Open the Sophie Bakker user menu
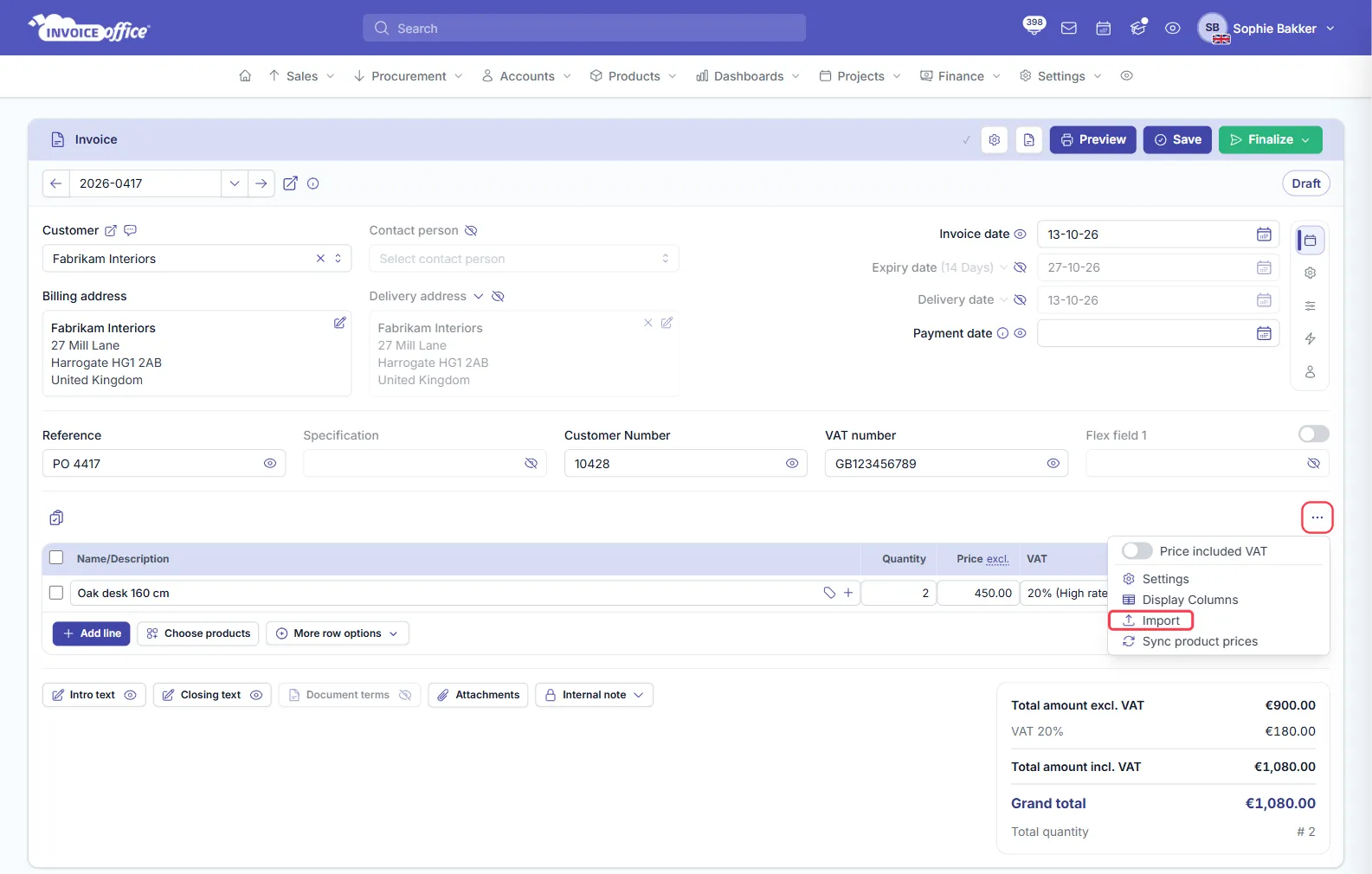The width and height of the screenshot is (1372, 874). [x=1267, y=29]
